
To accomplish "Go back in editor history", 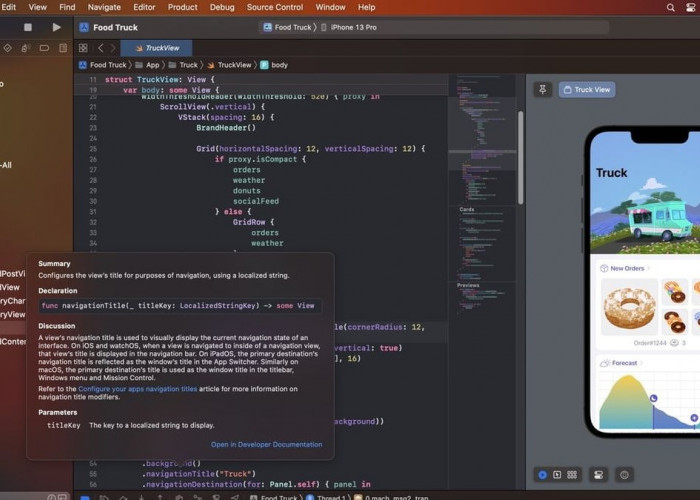I will [101, 48].
